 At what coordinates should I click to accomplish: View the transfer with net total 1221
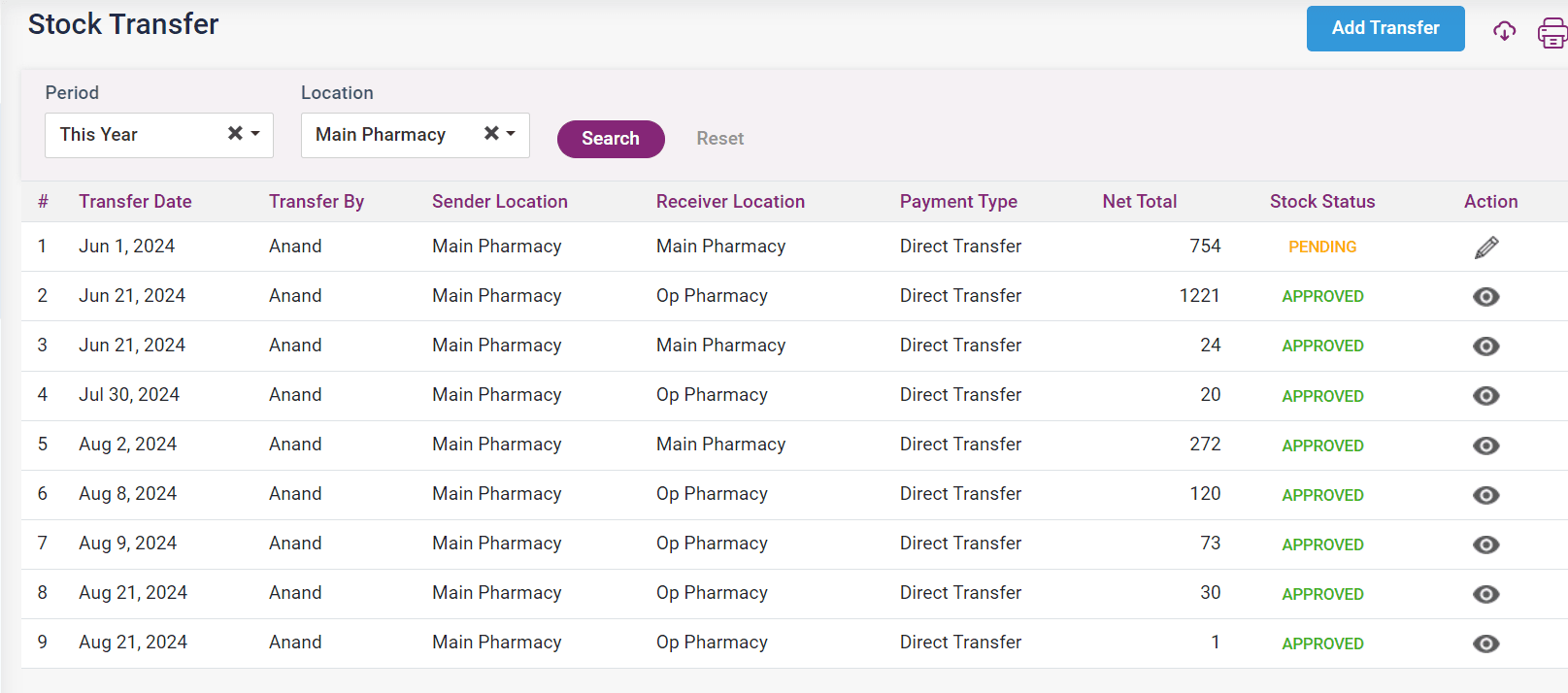[x=1485, y=297]
